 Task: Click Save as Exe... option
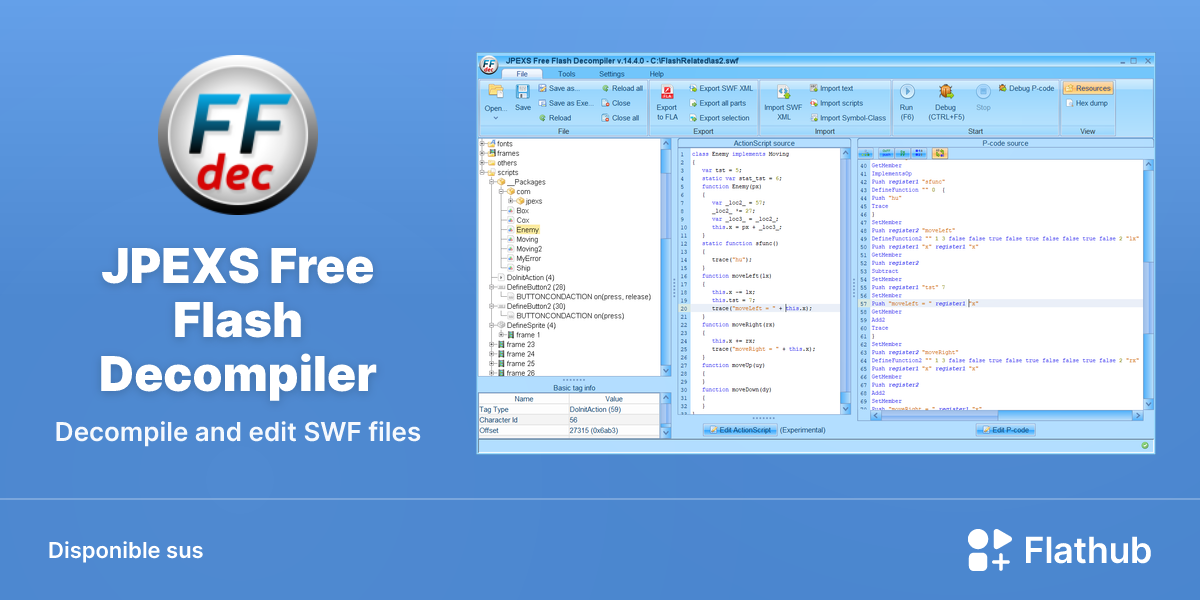566,103
